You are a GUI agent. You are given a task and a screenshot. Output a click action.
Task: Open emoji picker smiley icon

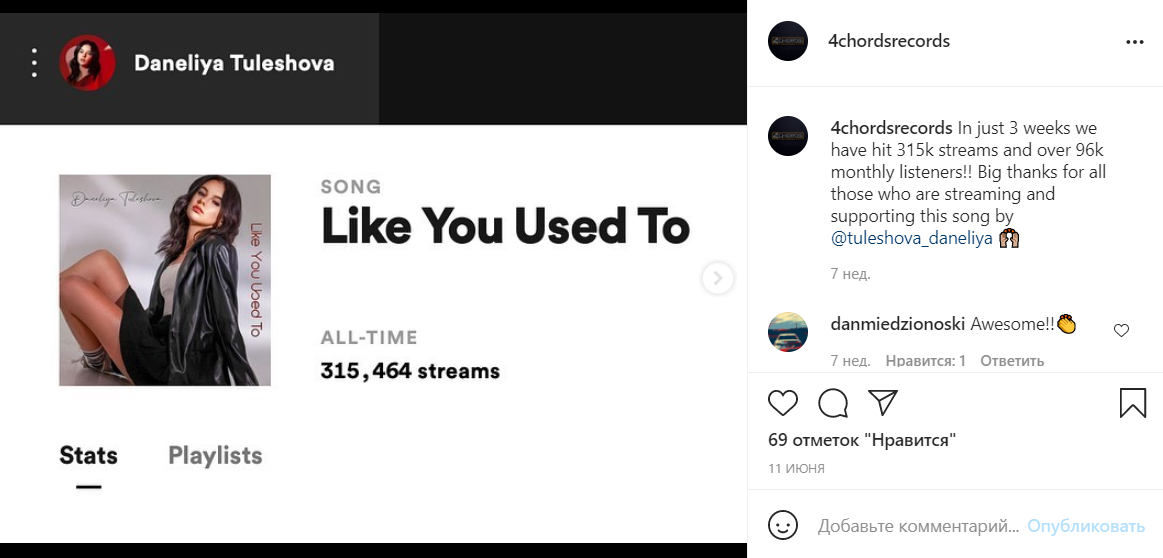783,526
